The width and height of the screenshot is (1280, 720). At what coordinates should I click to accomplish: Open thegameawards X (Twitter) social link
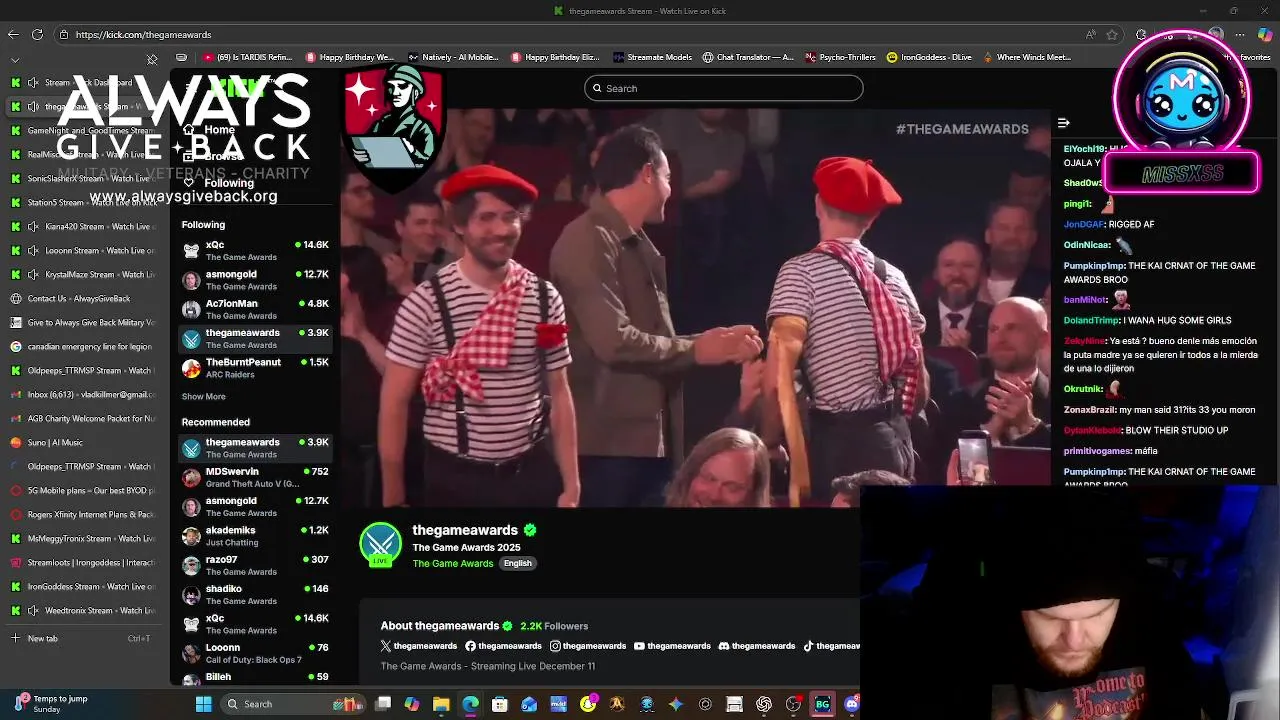419,646
